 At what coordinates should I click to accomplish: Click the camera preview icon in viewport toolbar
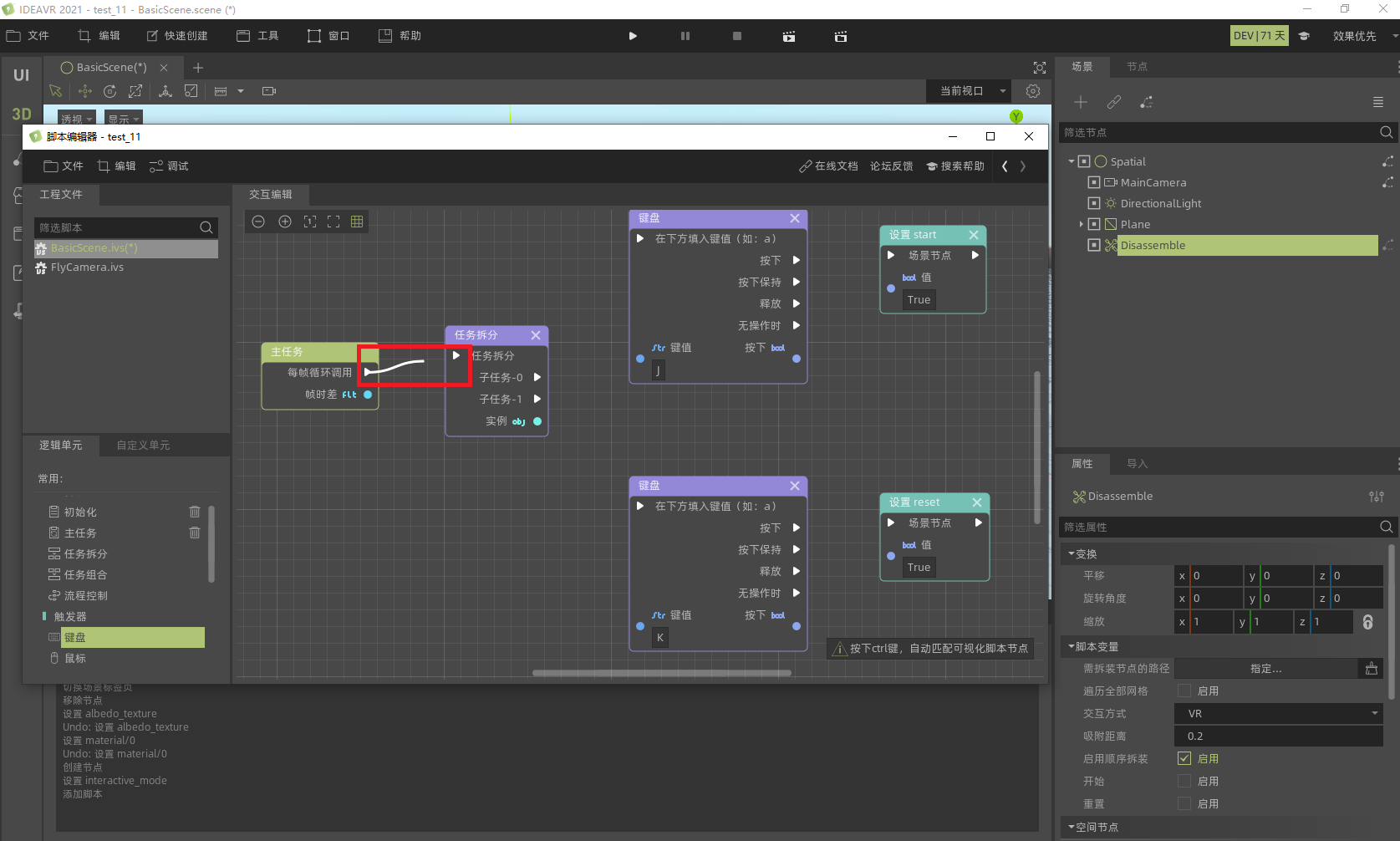coord(269,91)
